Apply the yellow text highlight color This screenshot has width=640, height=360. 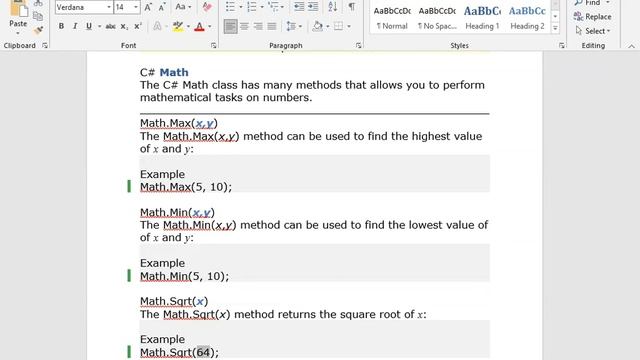tap(178, 27)
